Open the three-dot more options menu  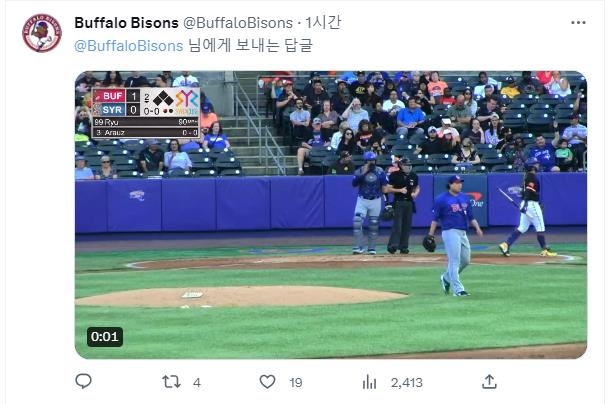point(579,21)
